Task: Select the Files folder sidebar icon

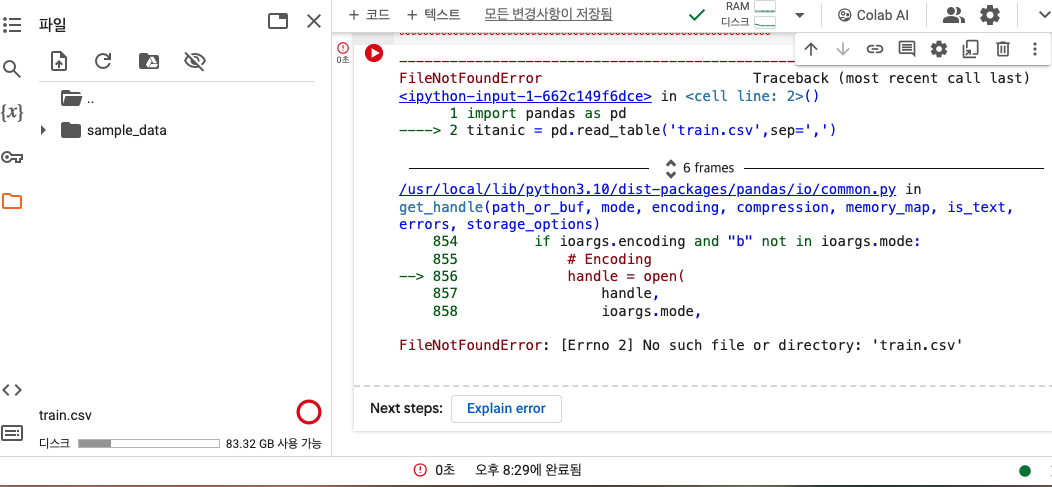Action: pos(12,201)
